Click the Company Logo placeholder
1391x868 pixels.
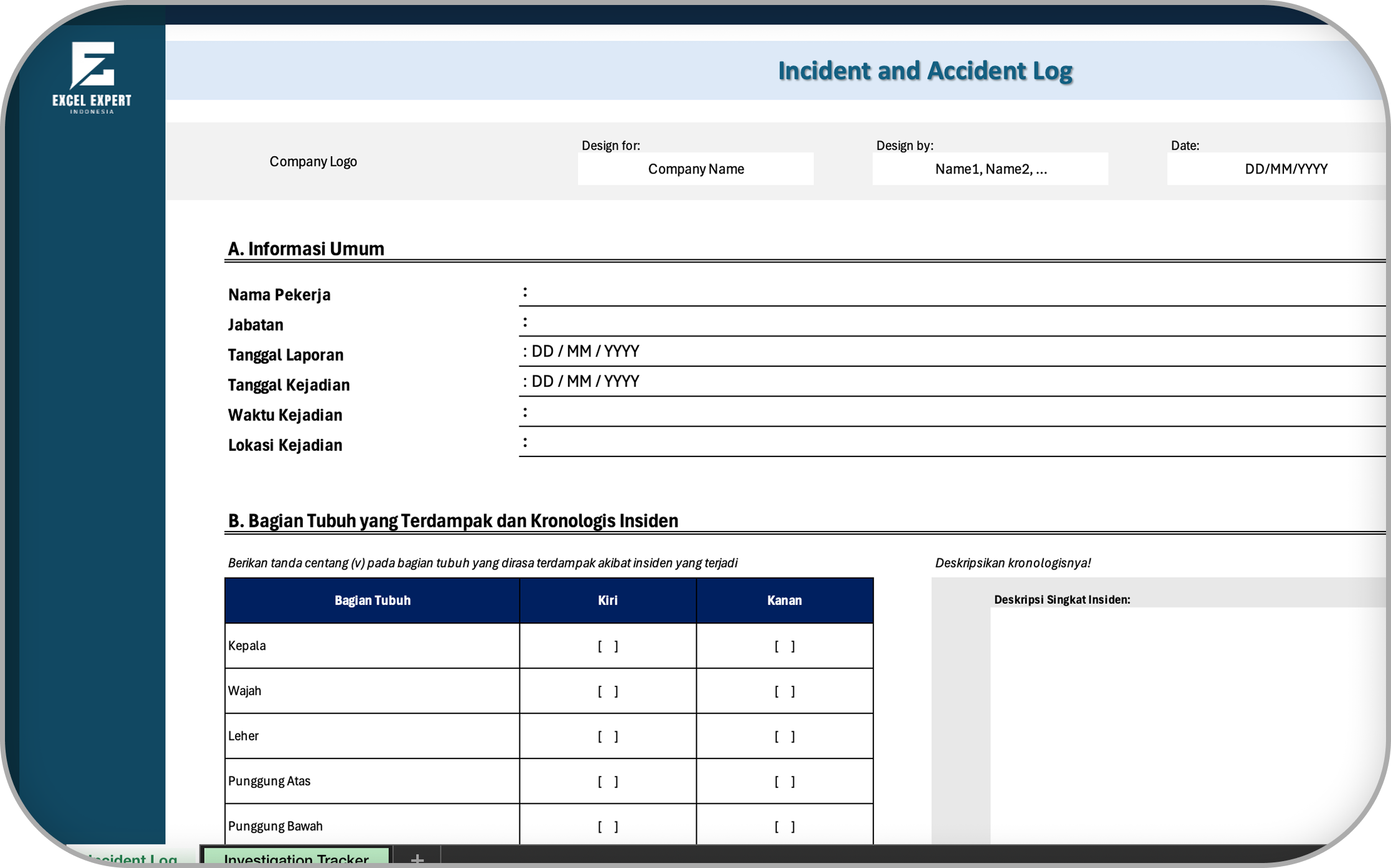click(313, 162)
